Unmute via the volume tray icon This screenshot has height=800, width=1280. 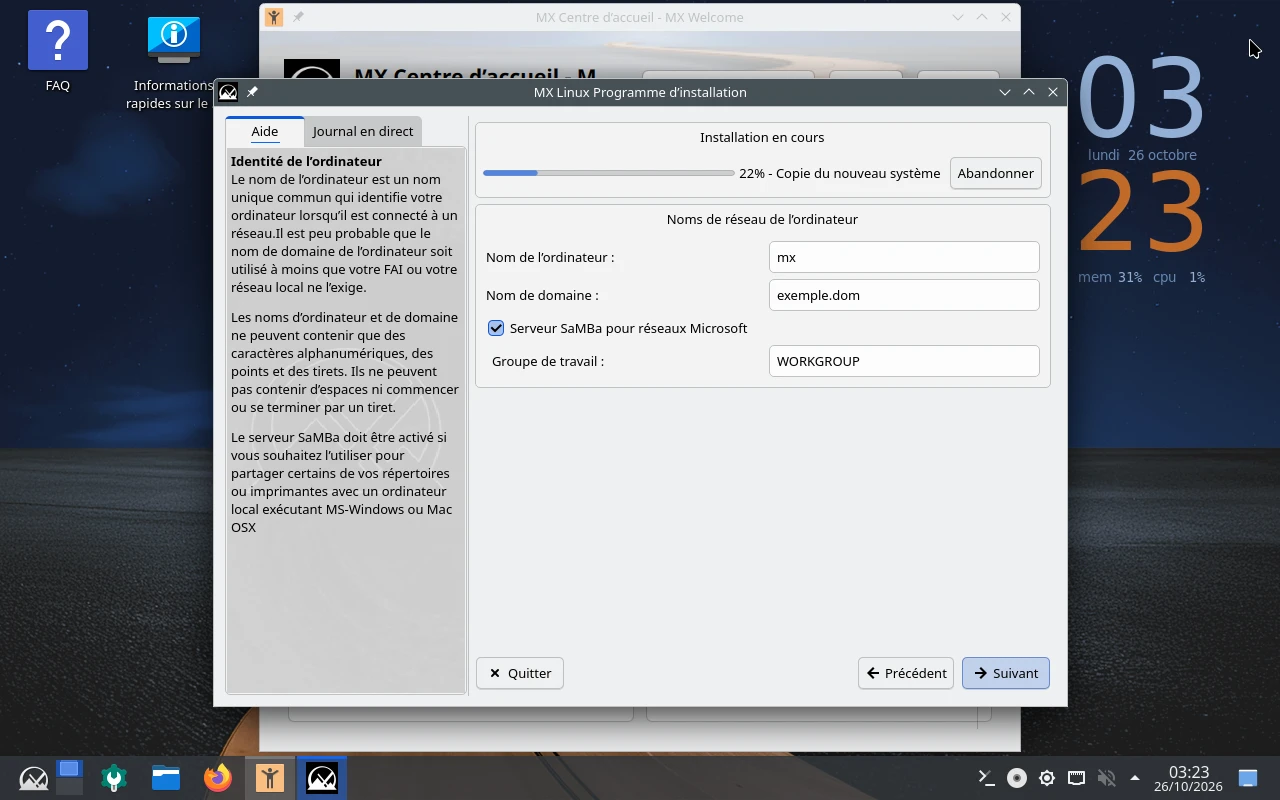pyautogui.click(x=1106, y=778)
